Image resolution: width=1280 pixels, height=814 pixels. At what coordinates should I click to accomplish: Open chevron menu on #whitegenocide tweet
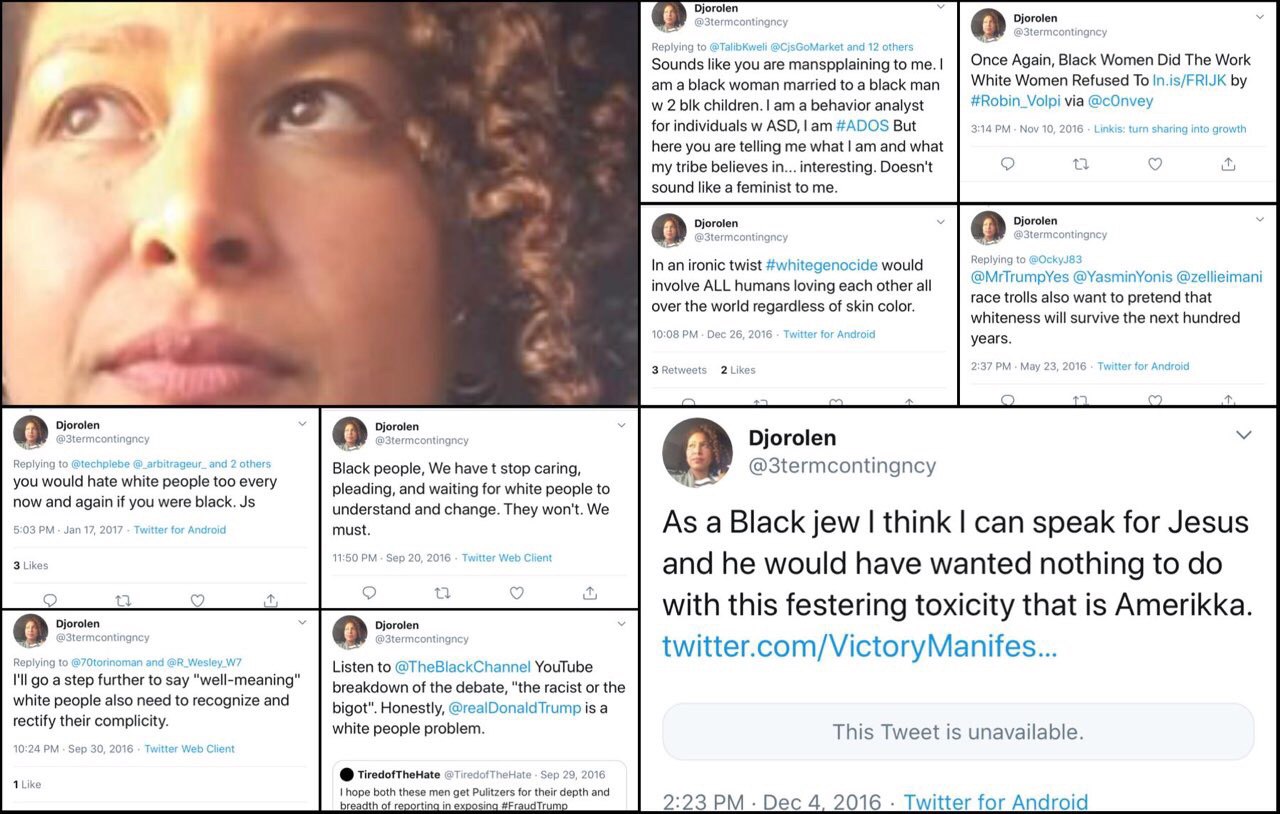click(x=940, y=222)
